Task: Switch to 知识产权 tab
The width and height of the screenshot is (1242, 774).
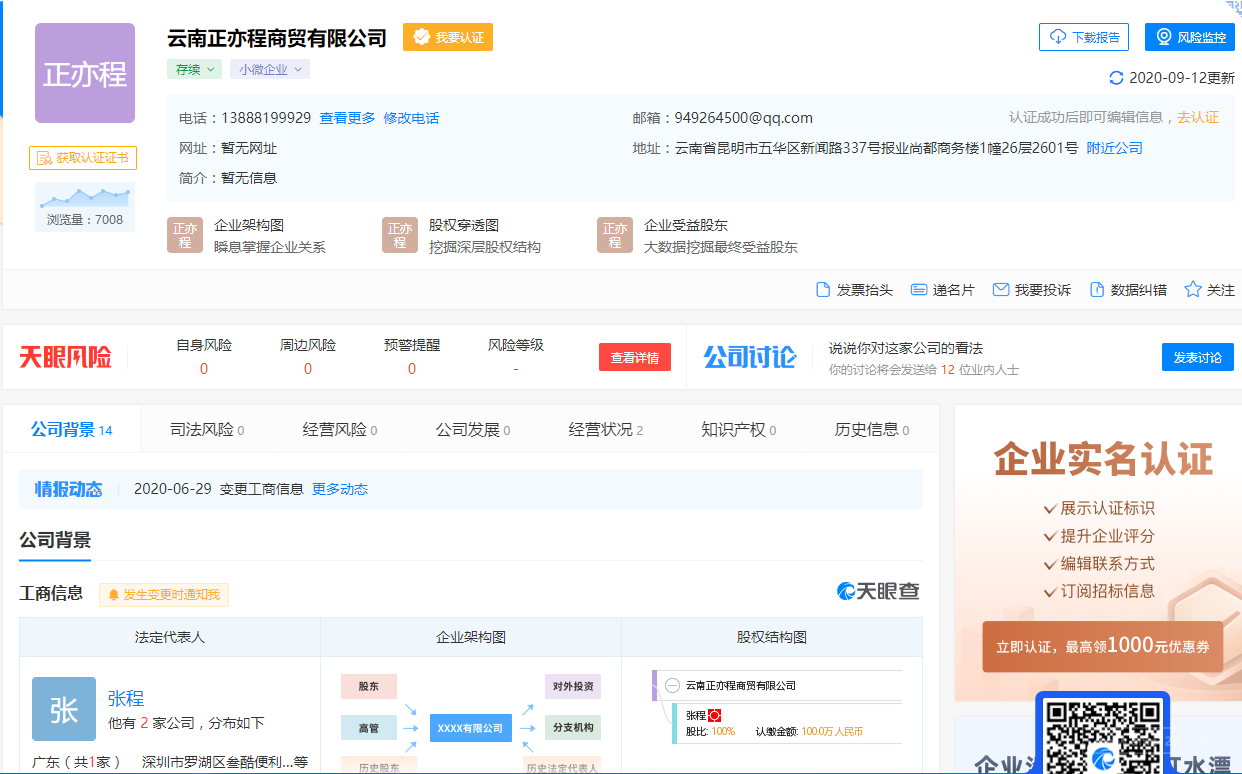Action: point(739,430)
